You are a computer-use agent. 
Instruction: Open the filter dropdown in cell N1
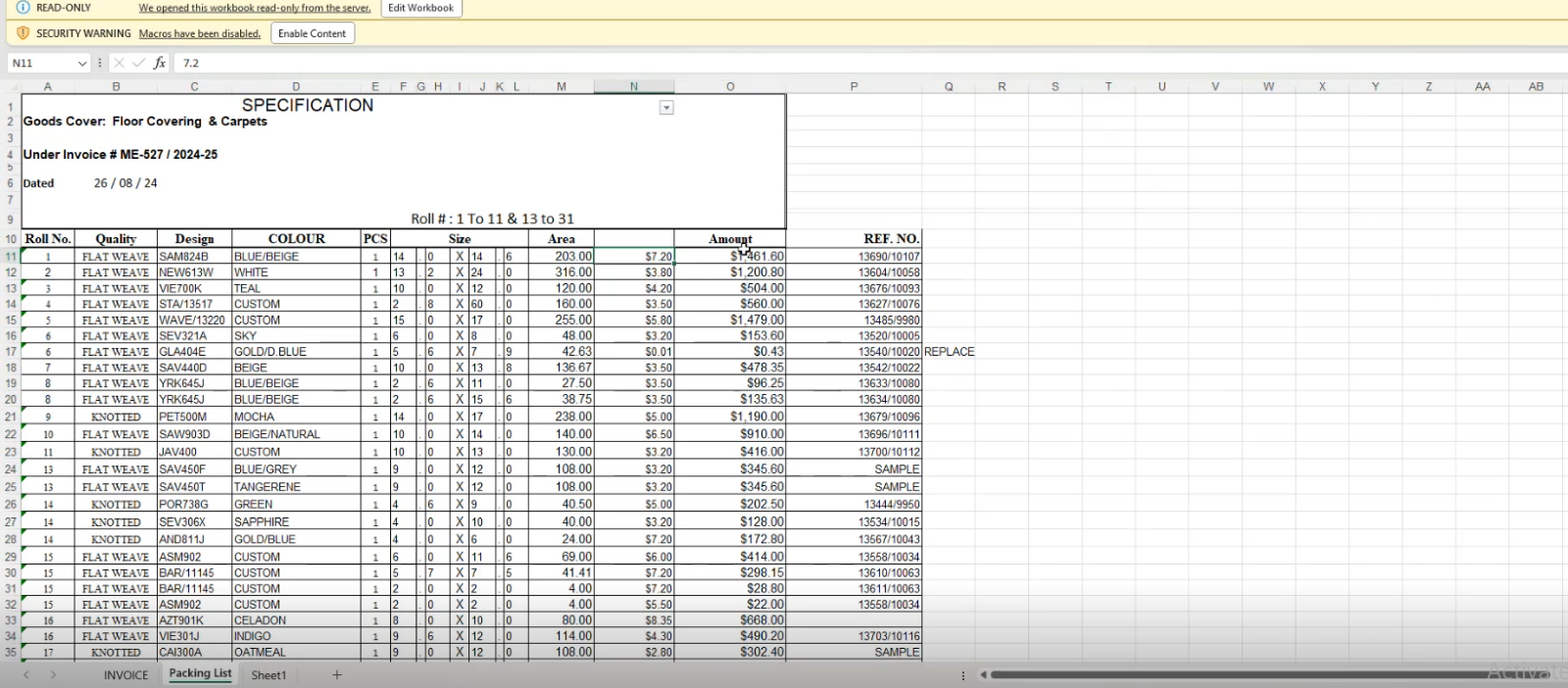(666, 108)
